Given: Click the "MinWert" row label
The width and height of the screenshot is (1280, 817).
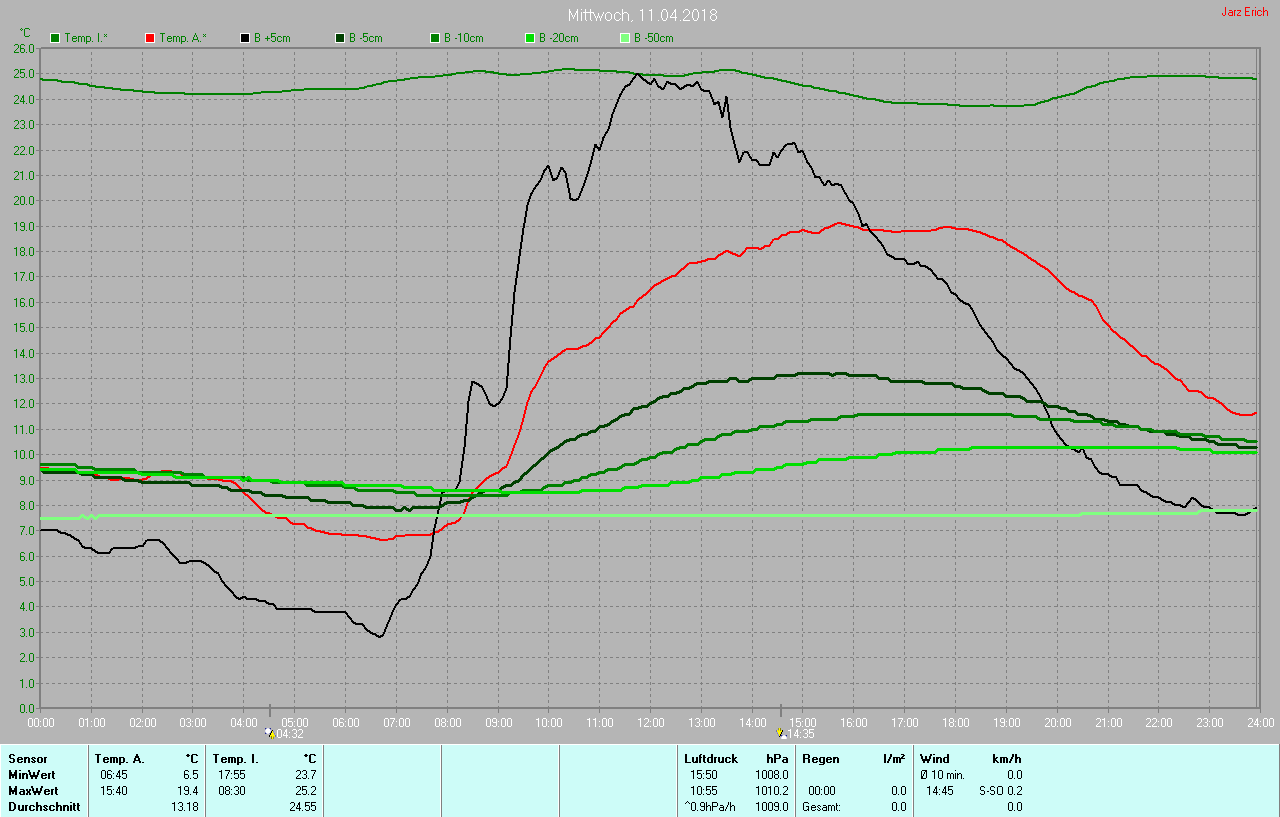Looking at the screenshot, I should 31,775.
